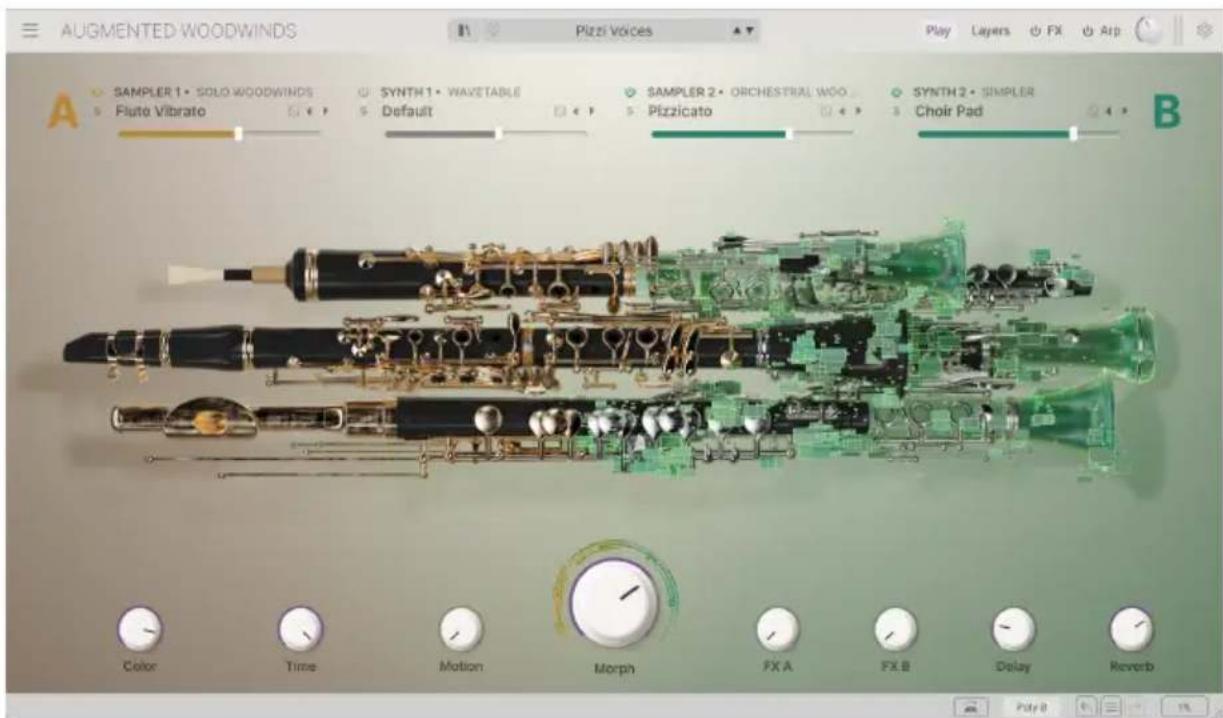Solo the Flute Vibrato layer
This screenshot has height=718, width=1223.
[x=98, y=111]
